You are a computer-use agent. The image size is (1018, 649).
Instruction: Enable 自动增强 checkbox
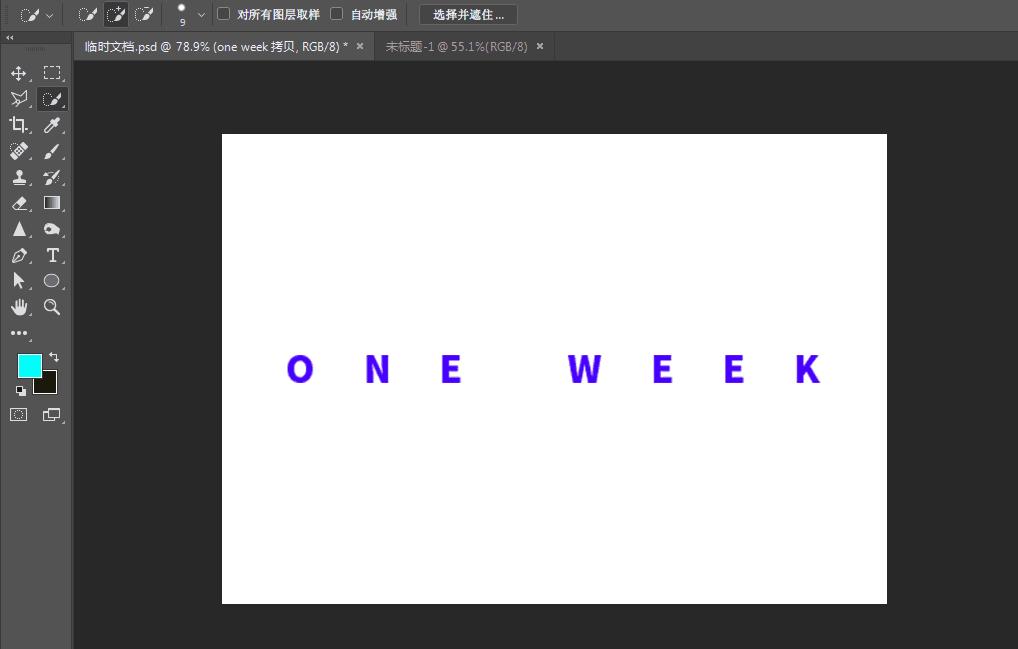pos(336,14)
